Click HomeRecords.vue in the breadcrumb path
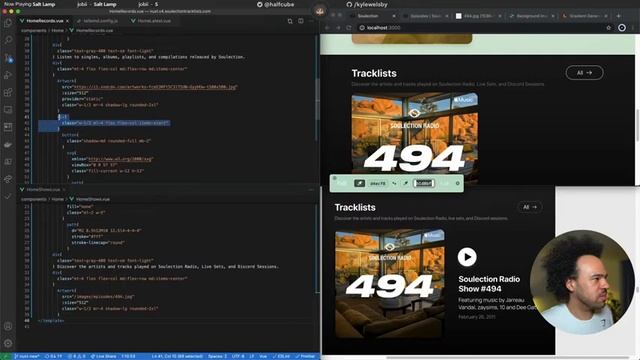This screenshot has height=360, width=640. (x=94, y=30)
